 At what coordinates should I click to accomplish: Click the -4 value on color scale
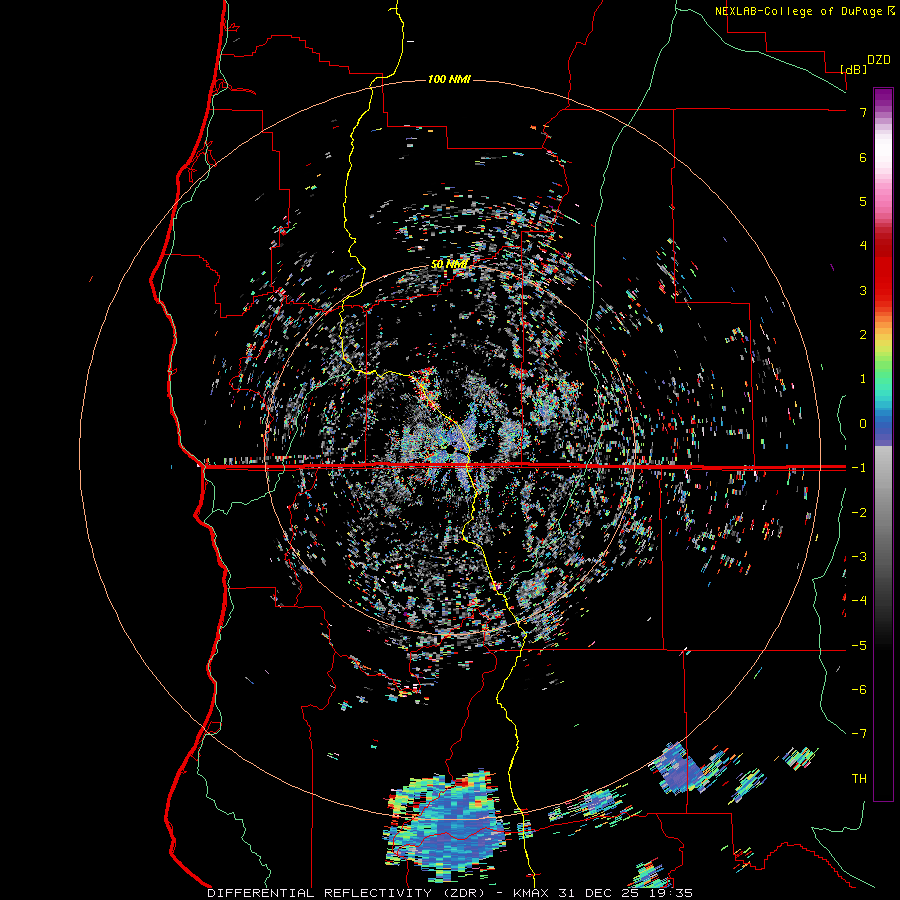(x=859, y=600)
